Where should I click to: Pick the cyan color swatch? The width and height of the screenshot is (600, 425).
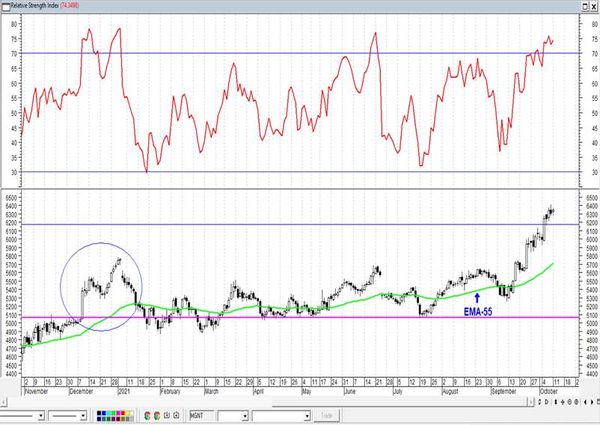(109, 413)
